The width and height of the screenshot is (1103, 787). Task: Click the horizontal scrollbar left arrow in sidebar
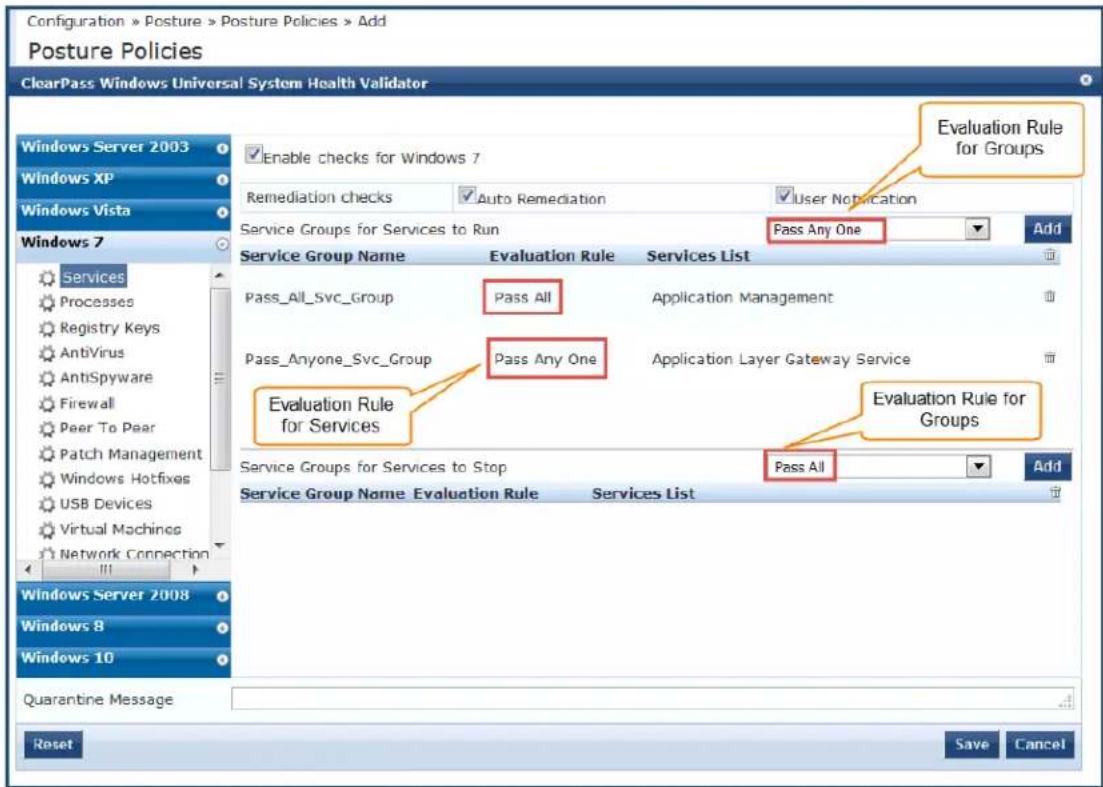28,569
